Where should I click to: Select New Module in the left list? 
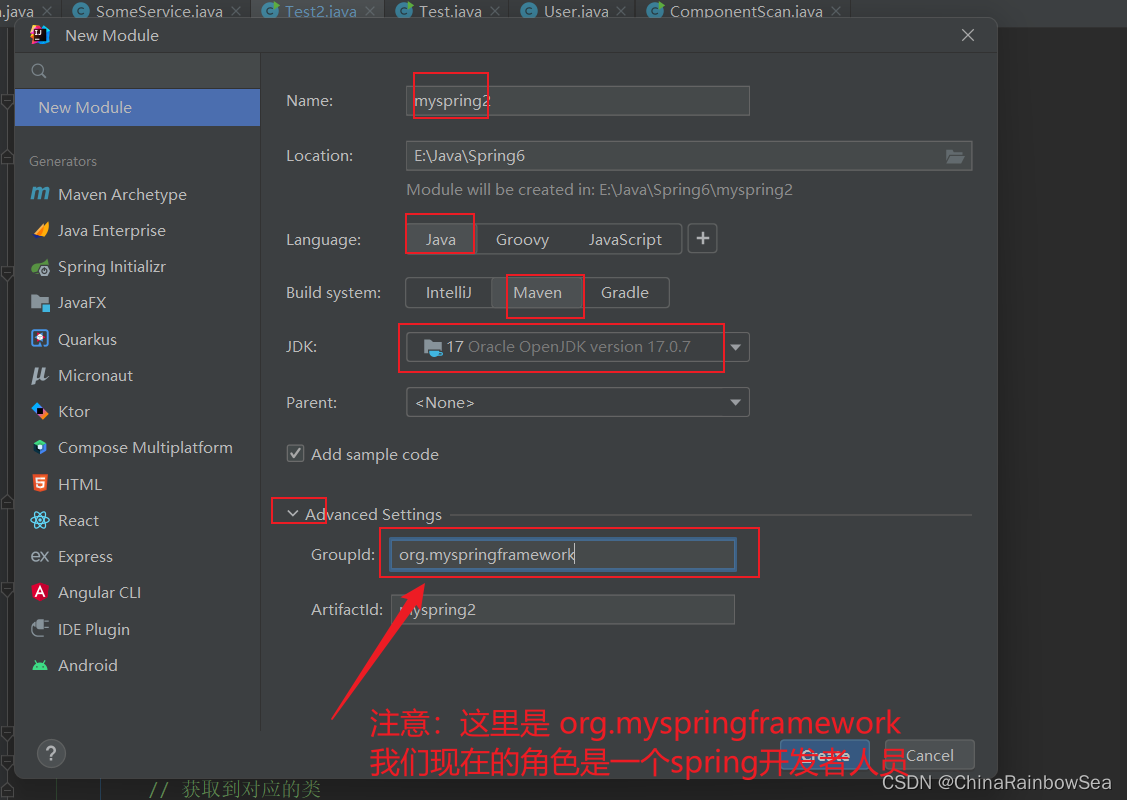click(x=137, y=107)
